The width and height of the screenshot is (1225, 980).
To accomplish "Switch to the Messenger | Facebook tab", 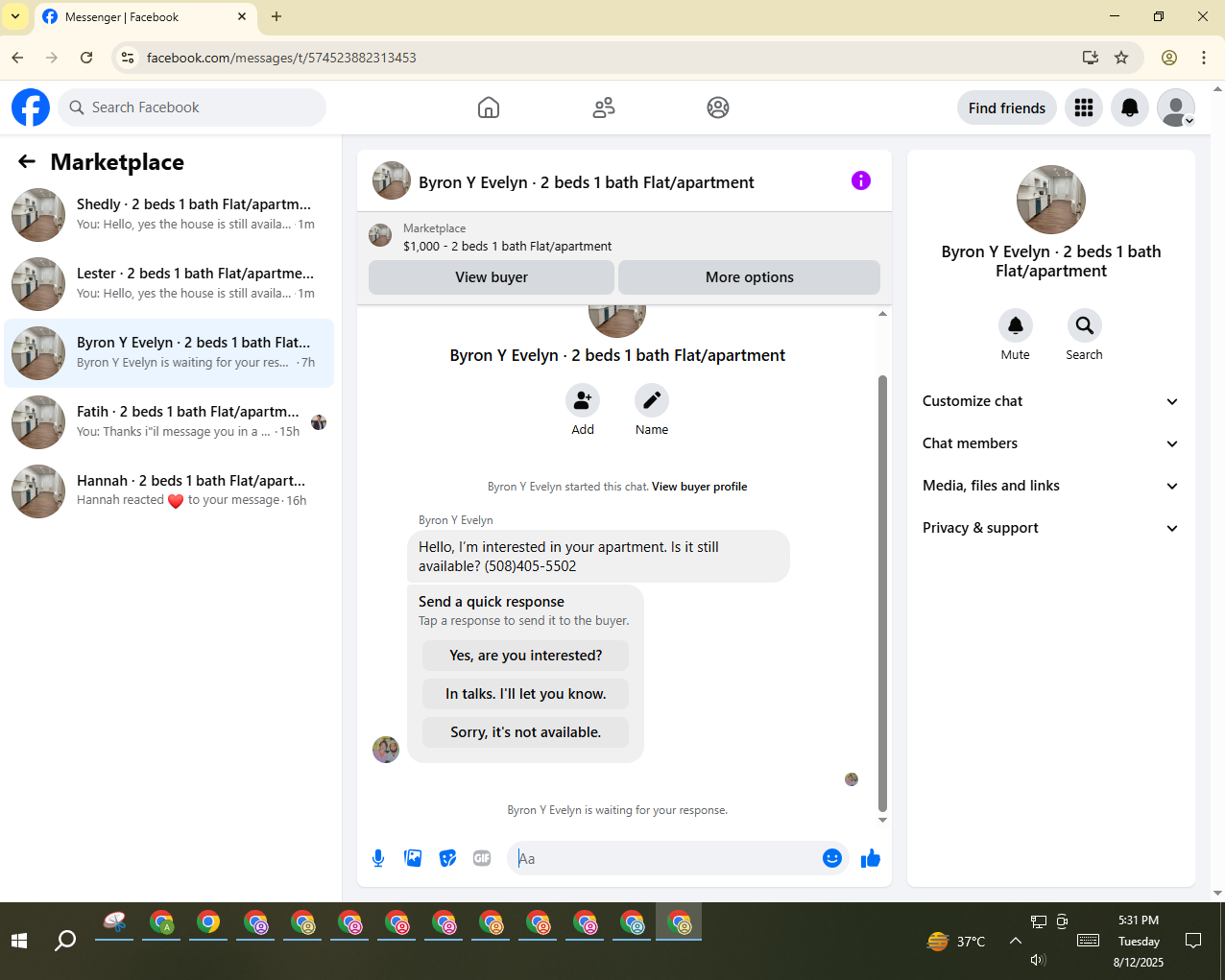I will point(144,17).
